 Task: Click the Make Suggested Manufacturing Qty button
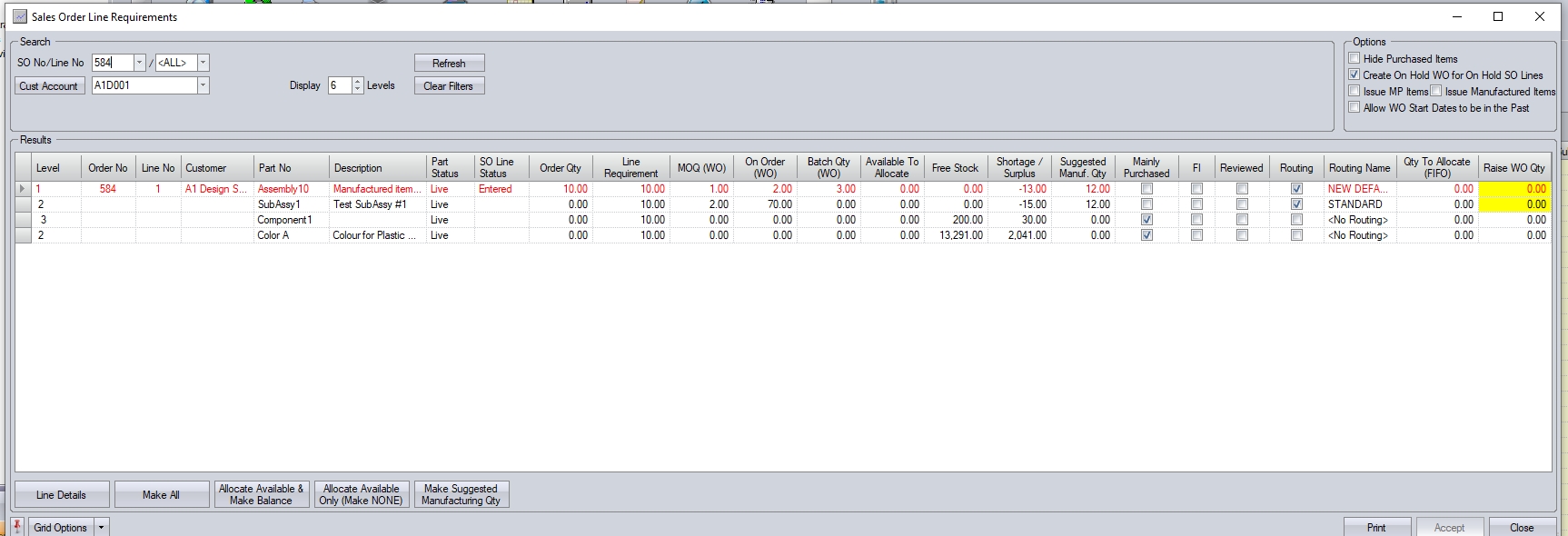pyautogui.click(x=461, y=494)
